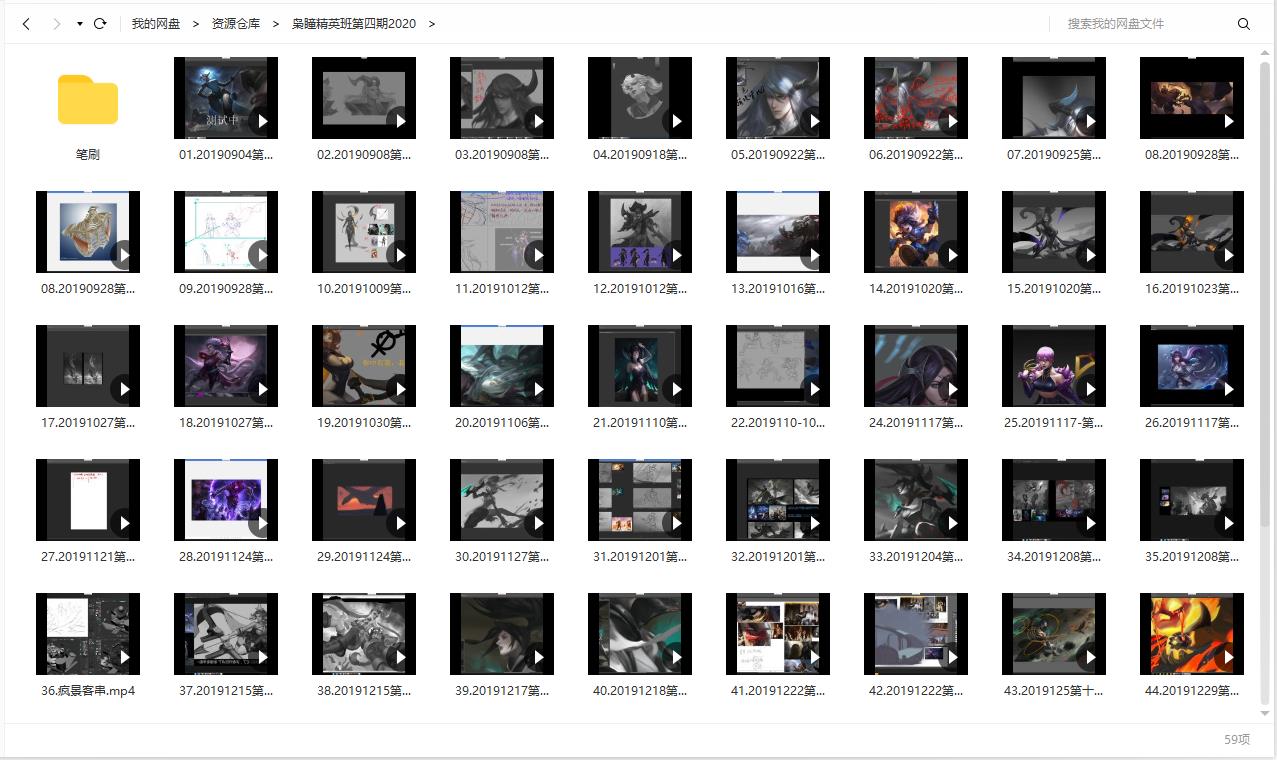Image resolution: width=1277 pixels, height=760 pixels.
Task: Select the thumbnail for 16.20191023
Action: pos(1192,231)
